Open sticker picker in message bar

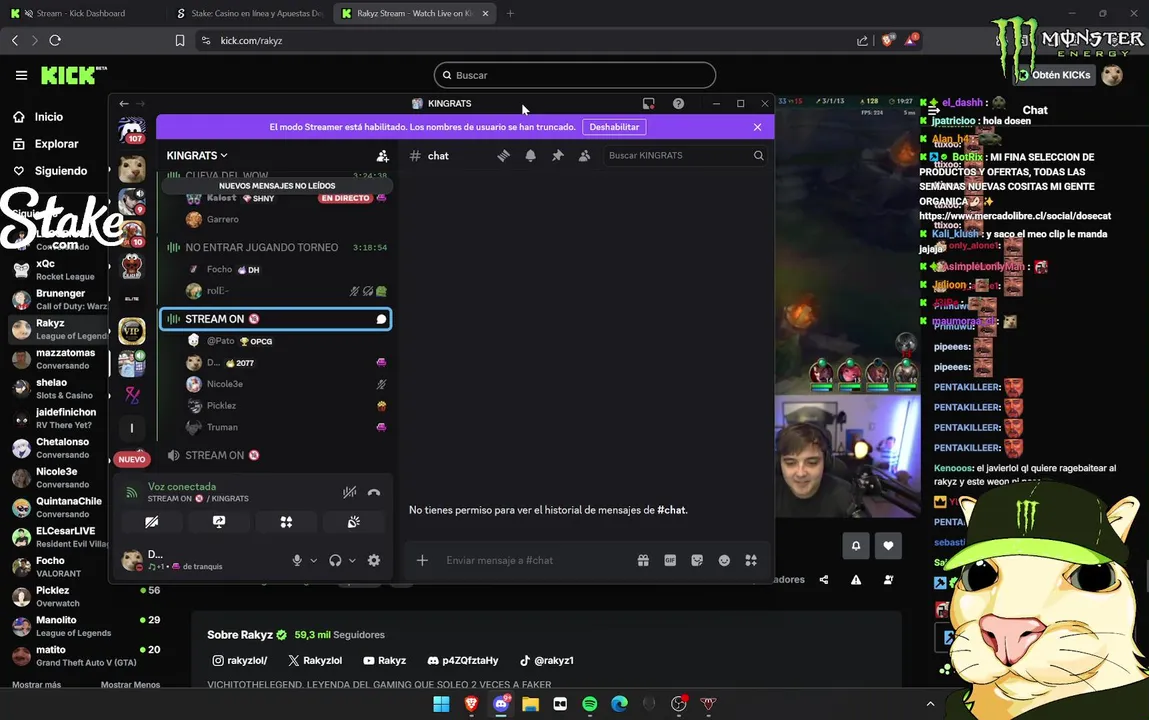[x=697, y=560]
